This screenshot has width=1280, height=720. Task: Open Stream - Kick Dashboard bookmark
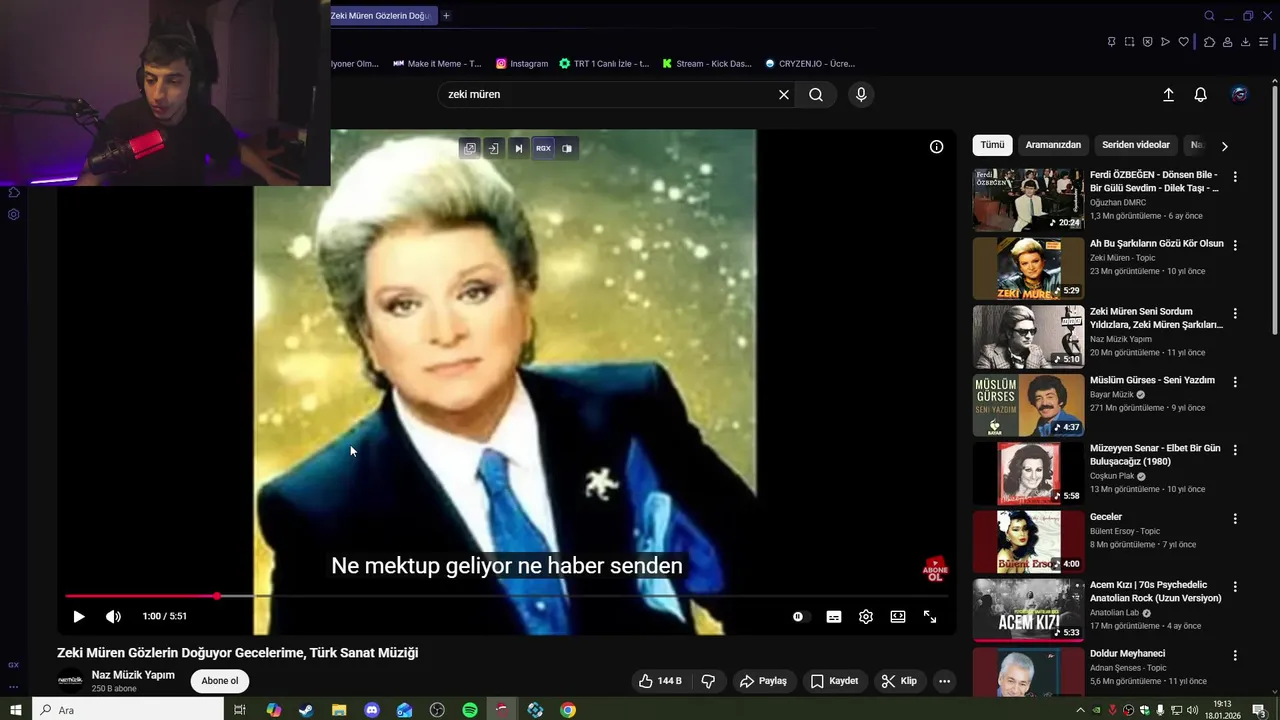pos(707,63)
